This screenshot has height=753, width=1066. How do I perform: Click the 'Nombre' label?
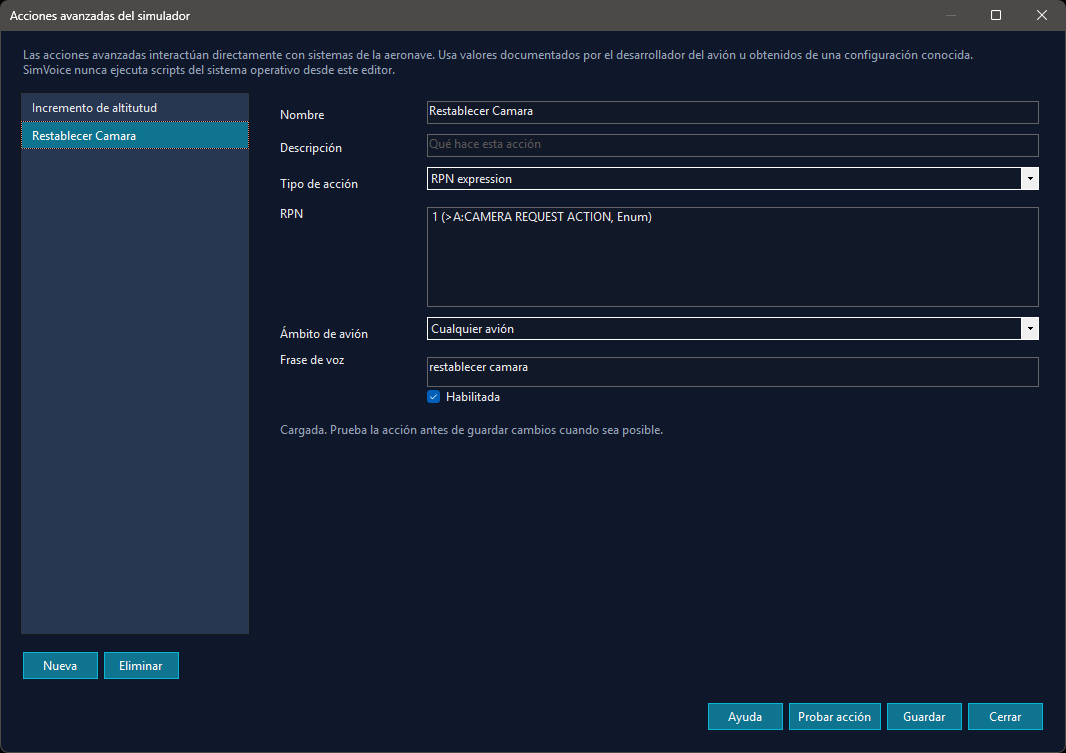302,115
